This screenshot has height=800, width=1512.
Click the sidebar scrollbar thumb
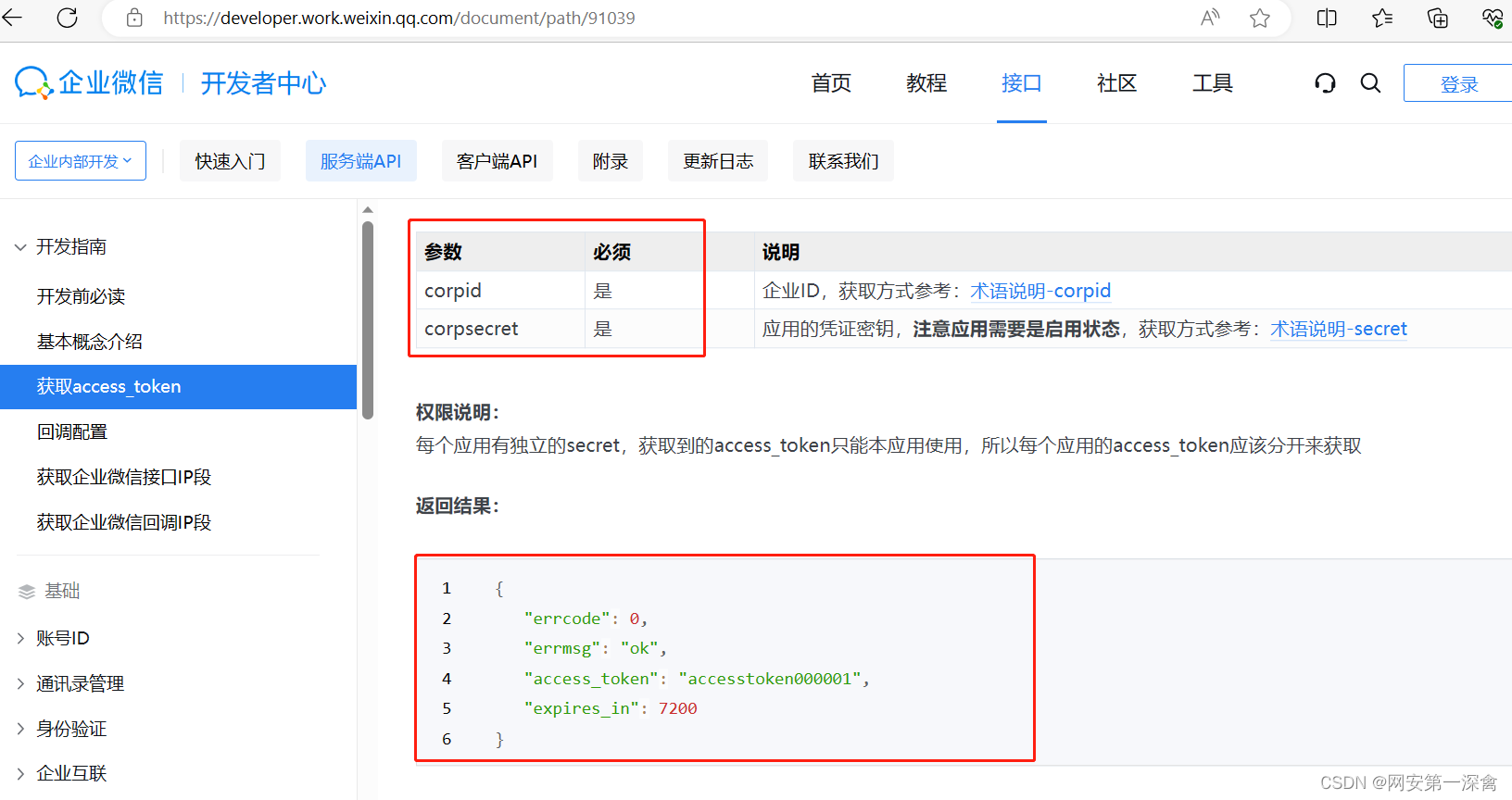pyautogui.click(x=368, y=320)
